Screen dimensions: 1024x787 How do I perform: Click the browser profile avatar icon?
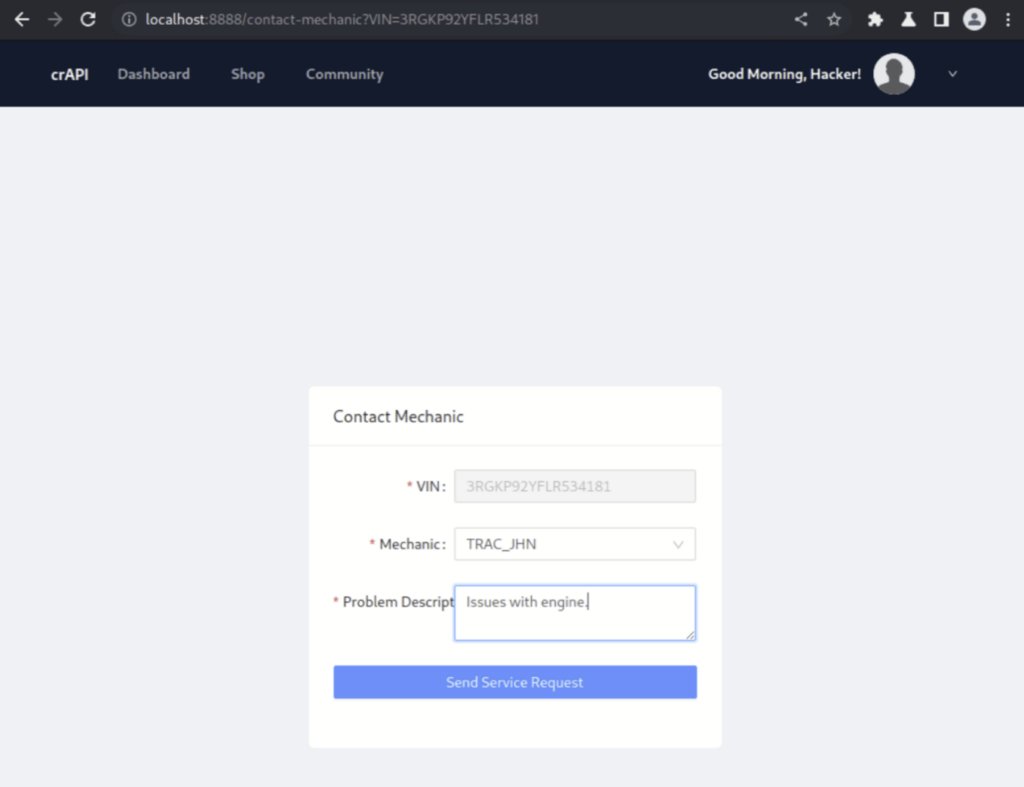click(x=974, y=18)
